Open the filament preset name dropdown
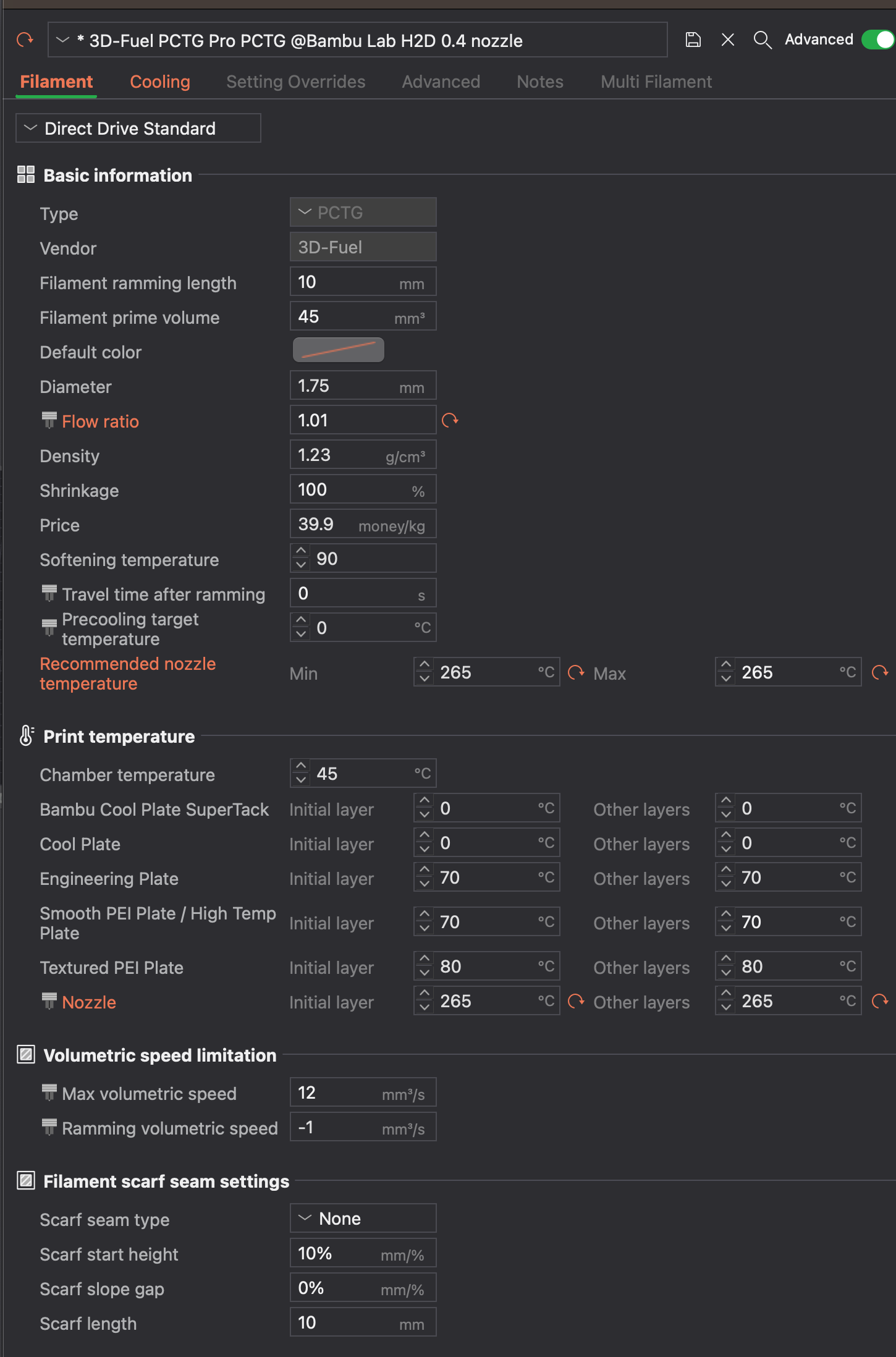This screenshot has width=896, height=1357. (x=358, y=40)
